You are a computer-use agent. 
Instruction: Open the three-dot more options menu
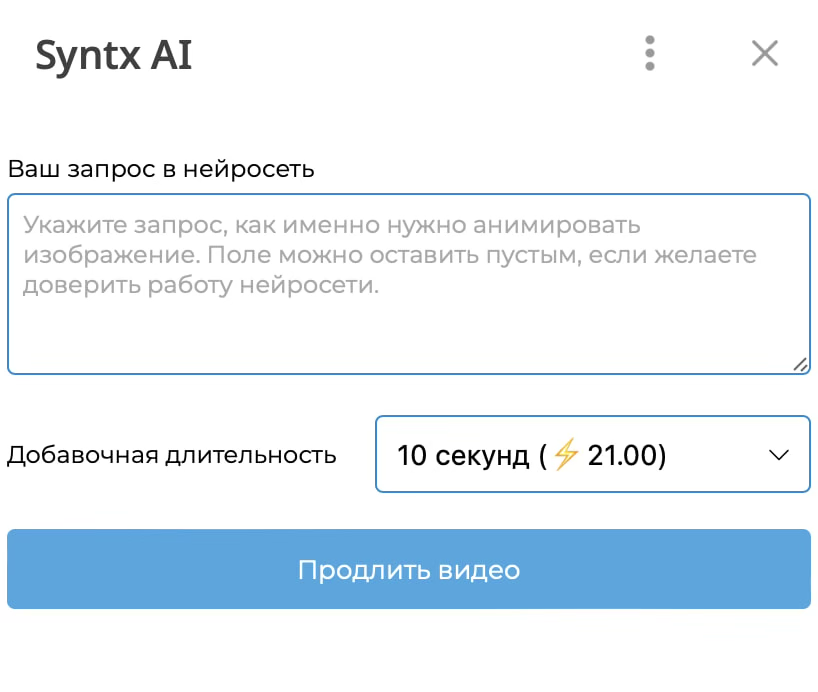pyautogui.click(x=650, y=53)
